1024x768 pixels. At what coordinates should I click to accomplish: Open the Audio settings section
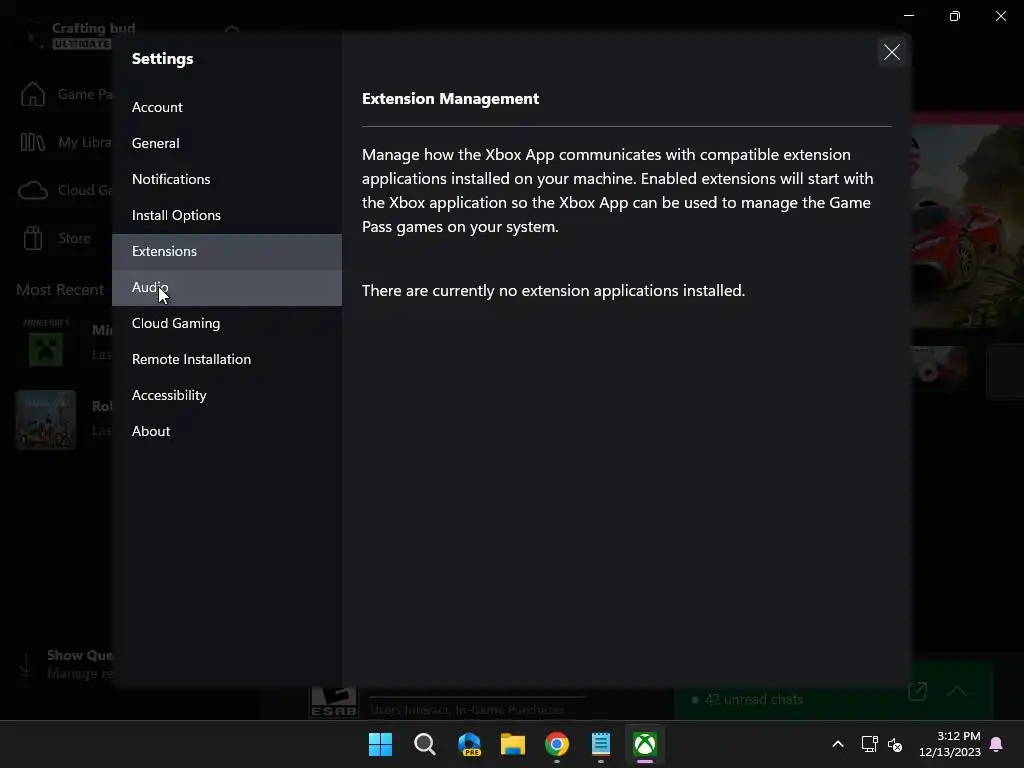[227, 287]
